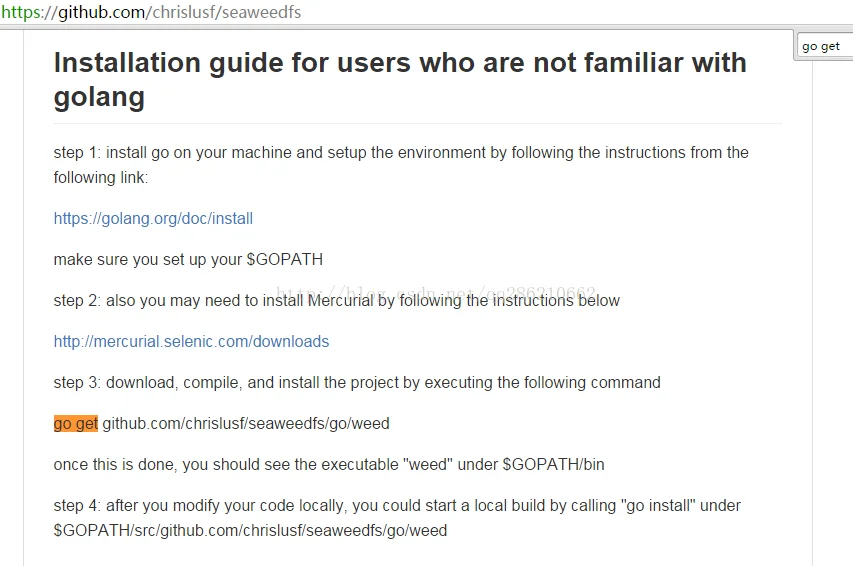Click the "$GOPATH/bin" text

point(553,465)
